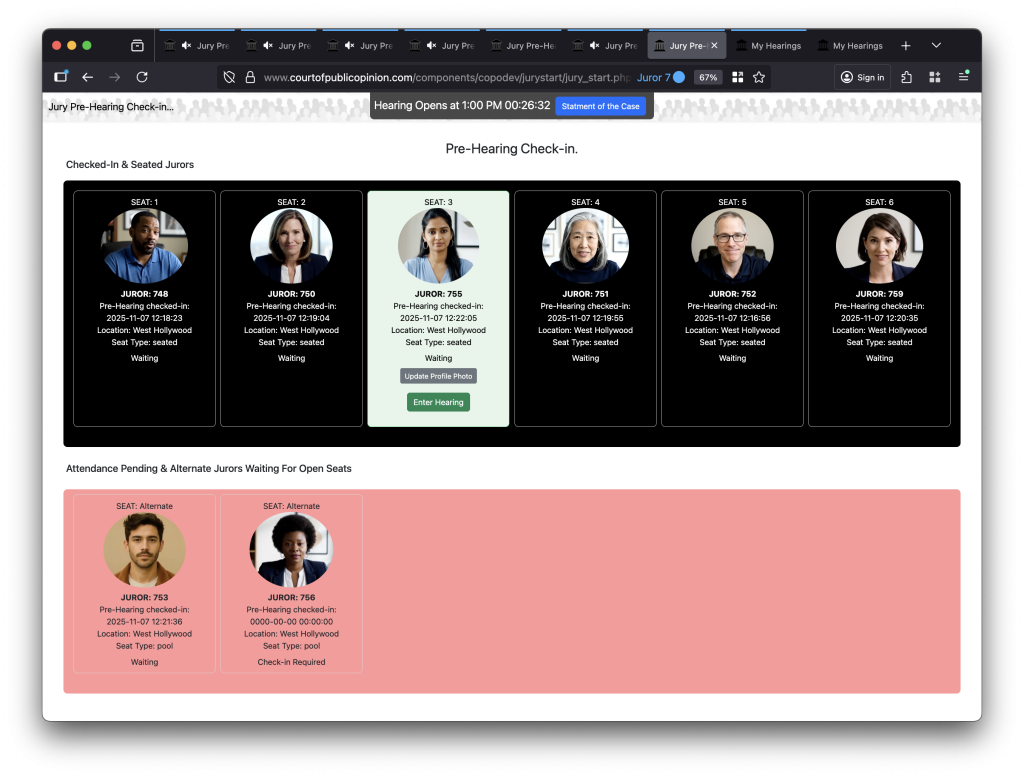
Task: Click the page reload icon
Action: tap(142, 77)
